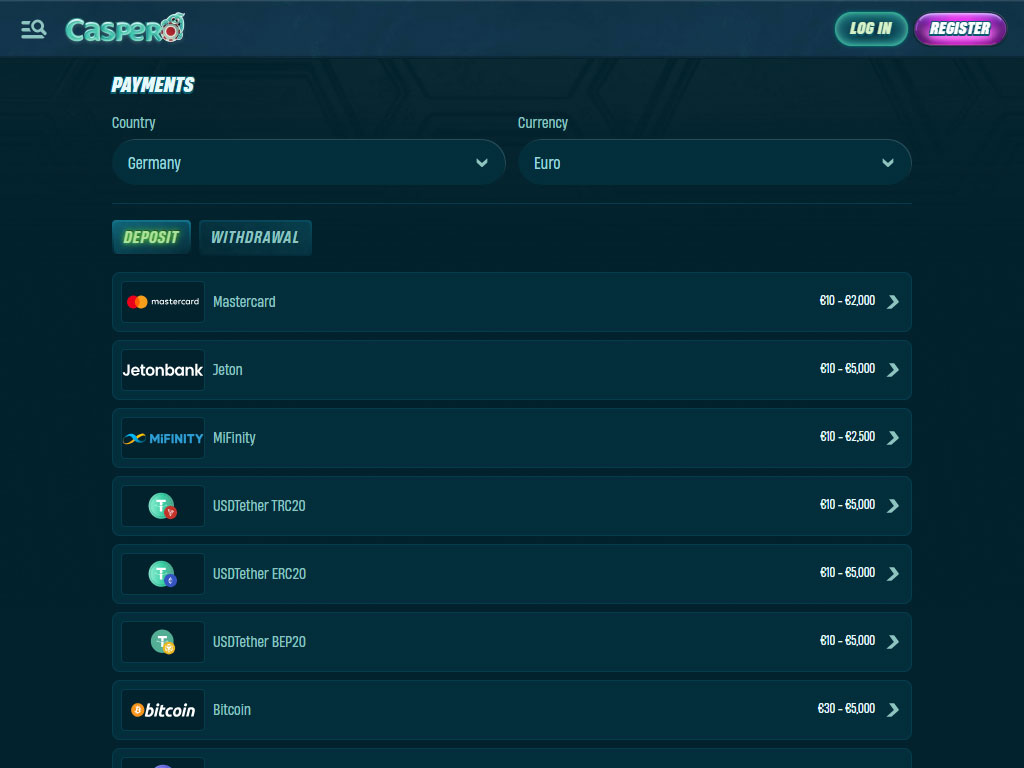Click the USDTether TRC20 coin icon
This screenshot has height=768, width=1024.
point(163,507)
